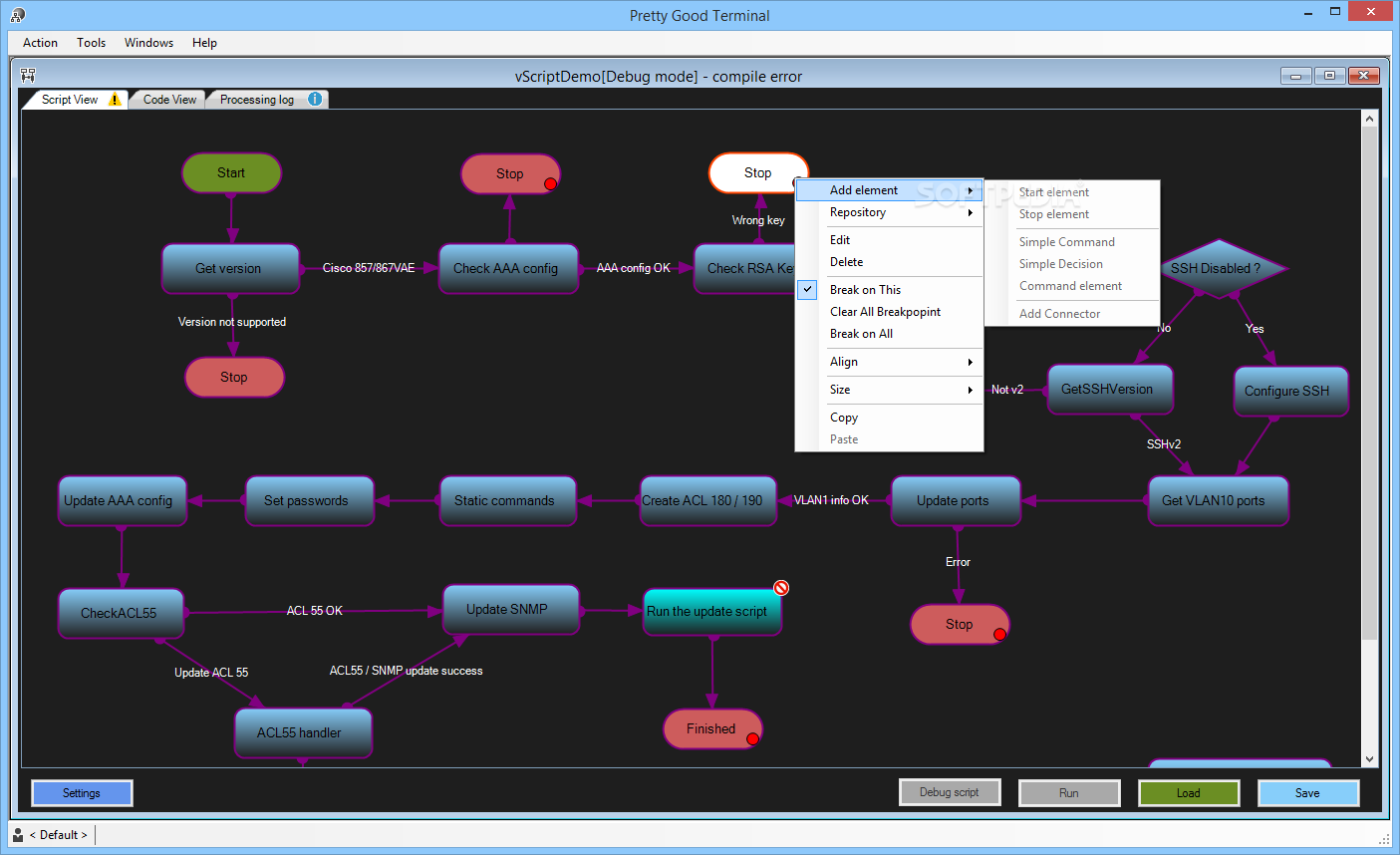Choose Edit in the context menu
The width and height of the screenshot is (1400, 855).
889,240
